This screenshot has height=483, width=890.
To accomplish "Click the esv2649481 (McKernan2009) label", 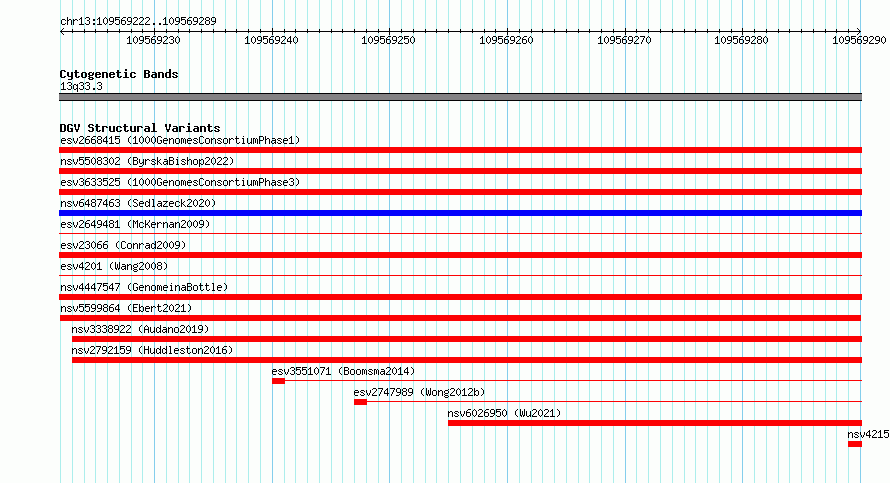I will tap(135, 224).
